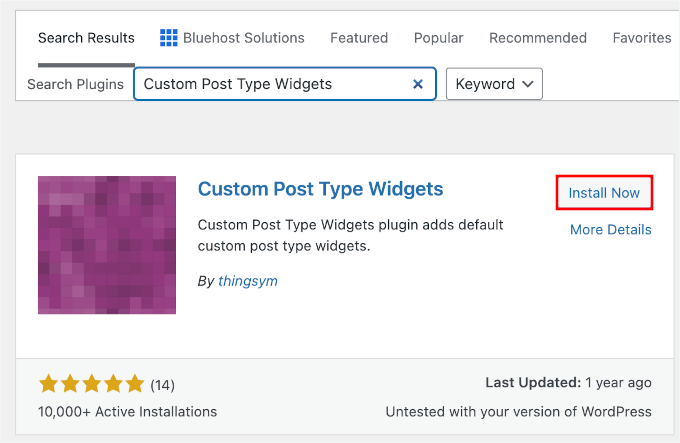
Task: Open the Custom Post Type Widgets title link
Action: click(x=320, y=189)
